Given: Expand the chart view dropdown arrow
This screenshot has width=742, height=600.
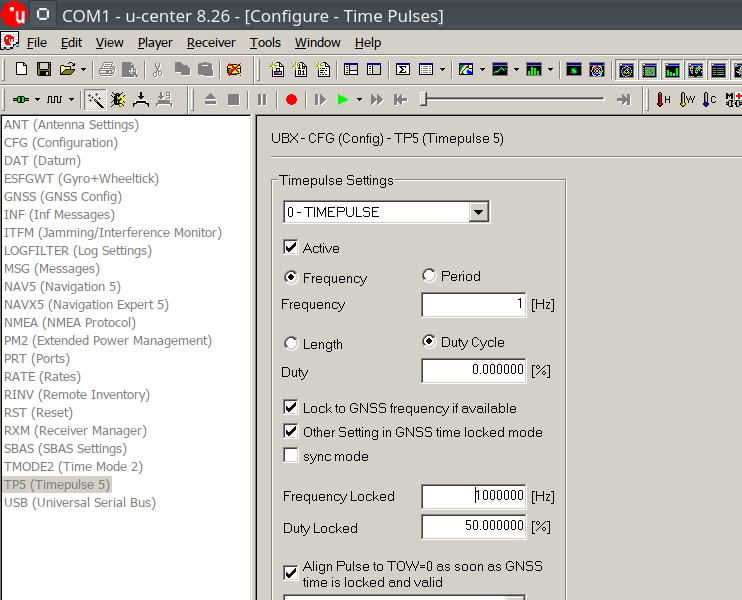Looking at the screenshot, I should click(x=516, y=70).
